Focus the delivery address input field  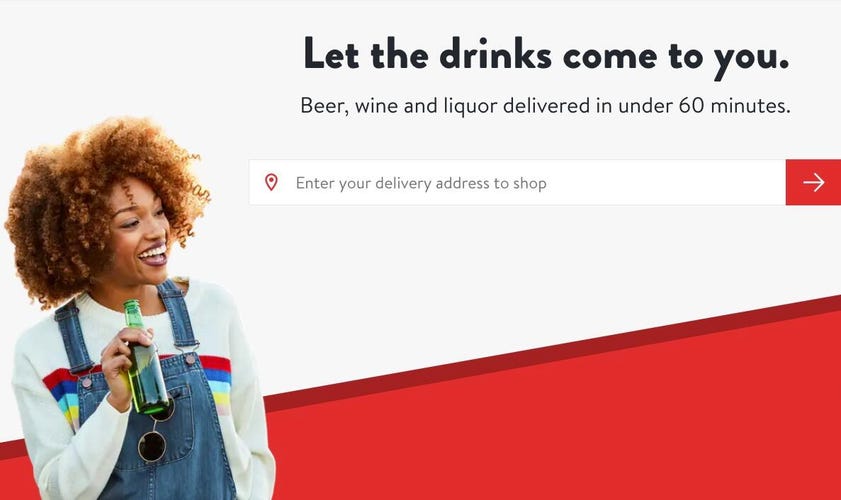pos(518,182)
